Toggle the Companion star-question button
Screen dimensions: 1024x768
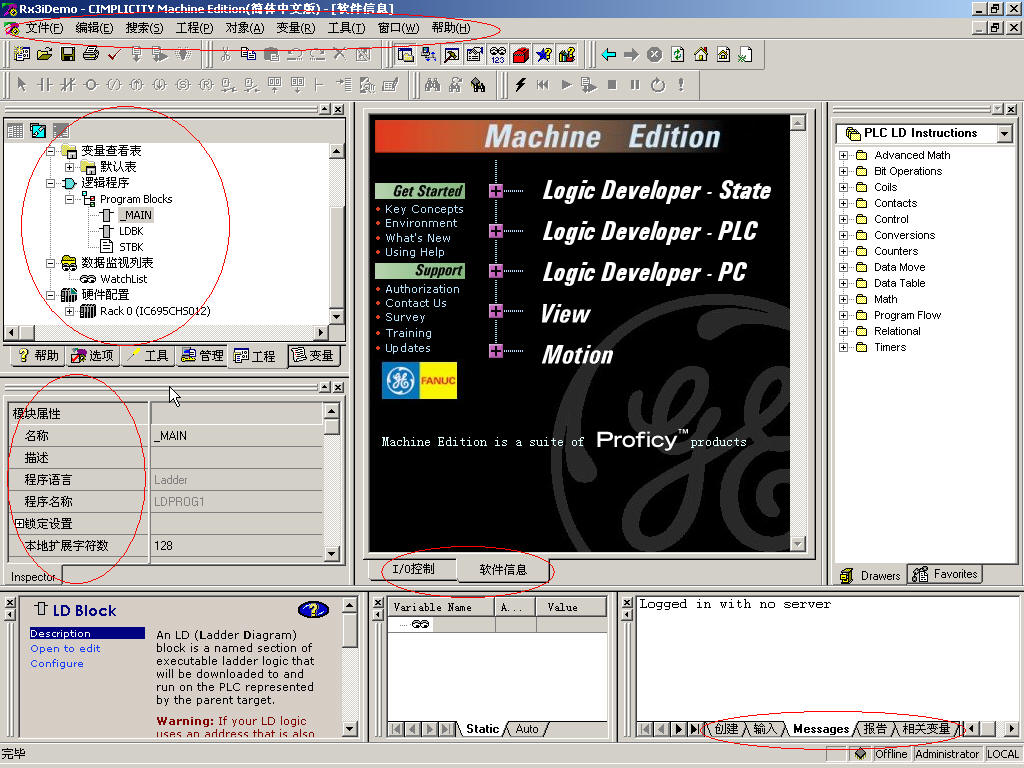pyautogui.click(x=543, y=54)
